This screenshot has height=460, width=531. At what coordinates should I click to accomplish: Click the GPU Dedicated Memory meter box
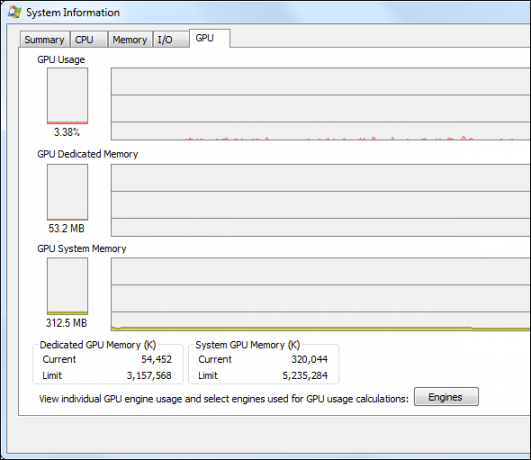[67, 192]
